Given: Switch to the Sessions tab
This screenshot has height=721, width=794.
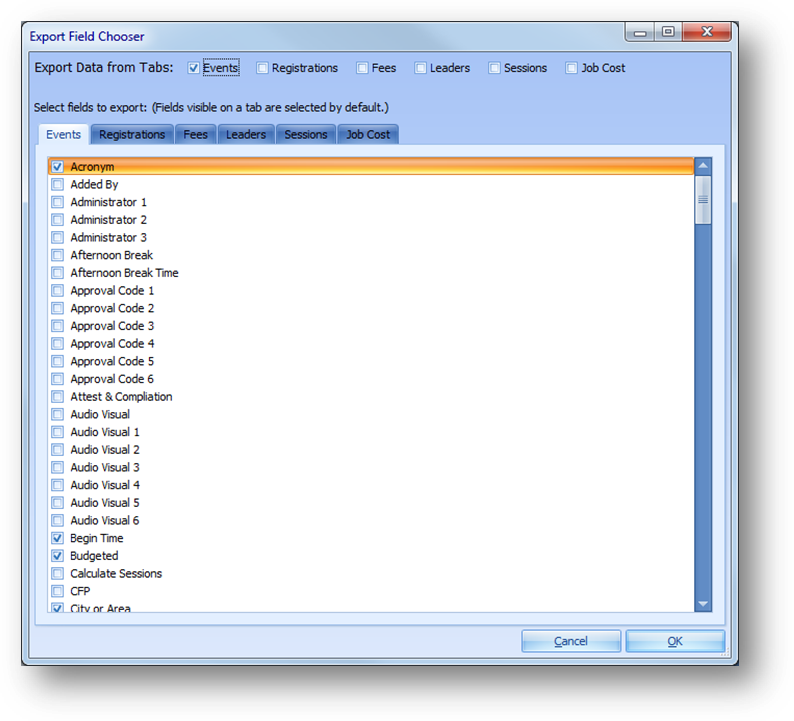Looking at the screenshot, I should [306, 135].
